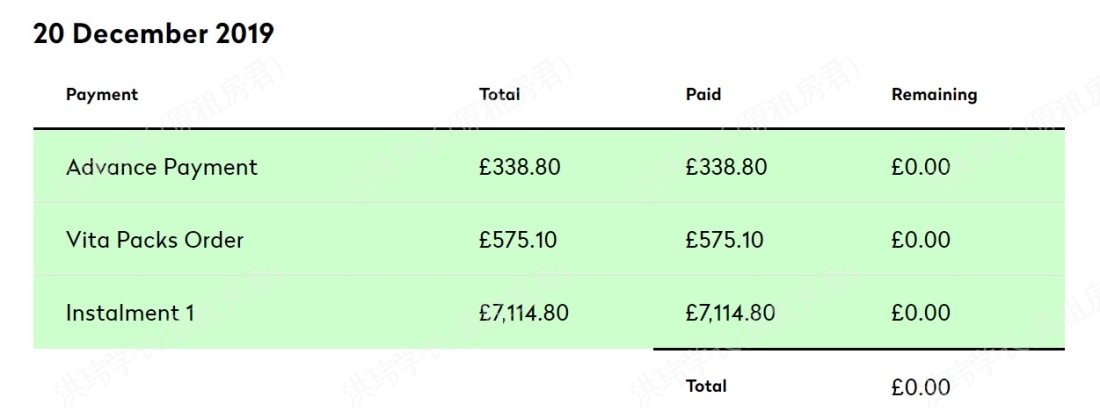Select the Payment column header

click(102, 94)
